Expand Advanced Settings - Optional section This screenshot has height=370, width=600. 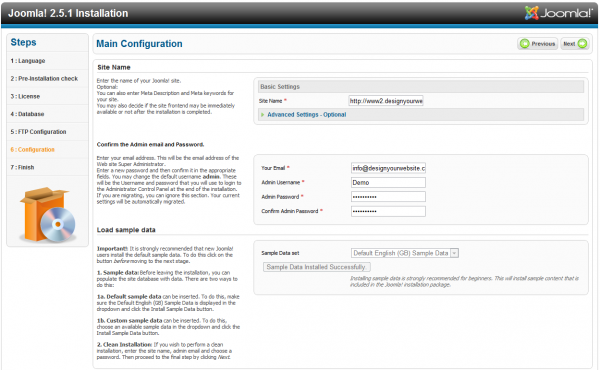307,114
